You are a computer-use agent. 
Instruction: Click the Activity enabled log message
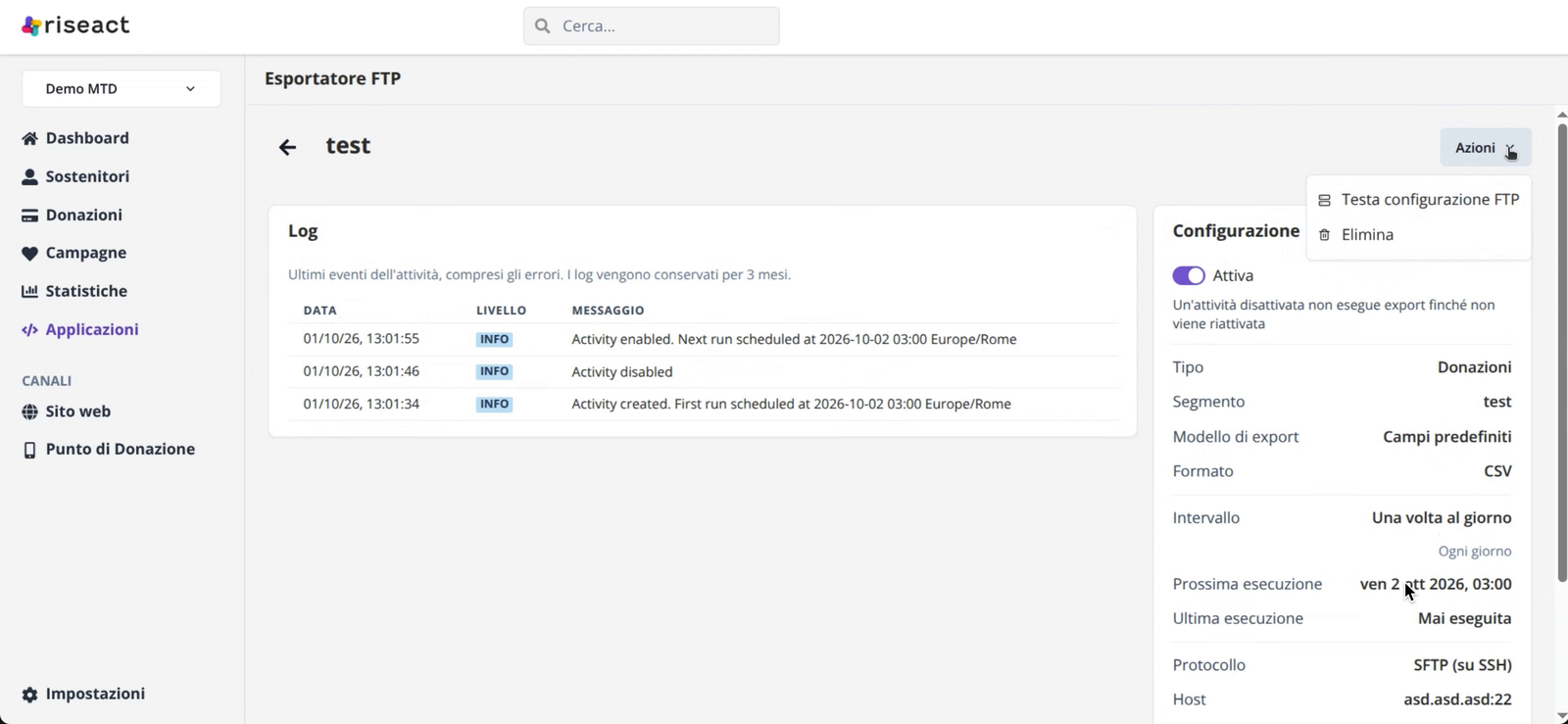tap(794, 340)
